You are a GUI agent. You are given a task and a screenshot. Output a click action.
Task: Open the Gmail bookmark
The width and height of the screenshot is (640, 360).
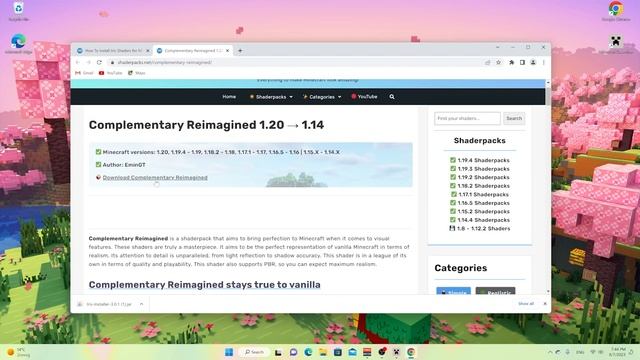coord(84,73)
